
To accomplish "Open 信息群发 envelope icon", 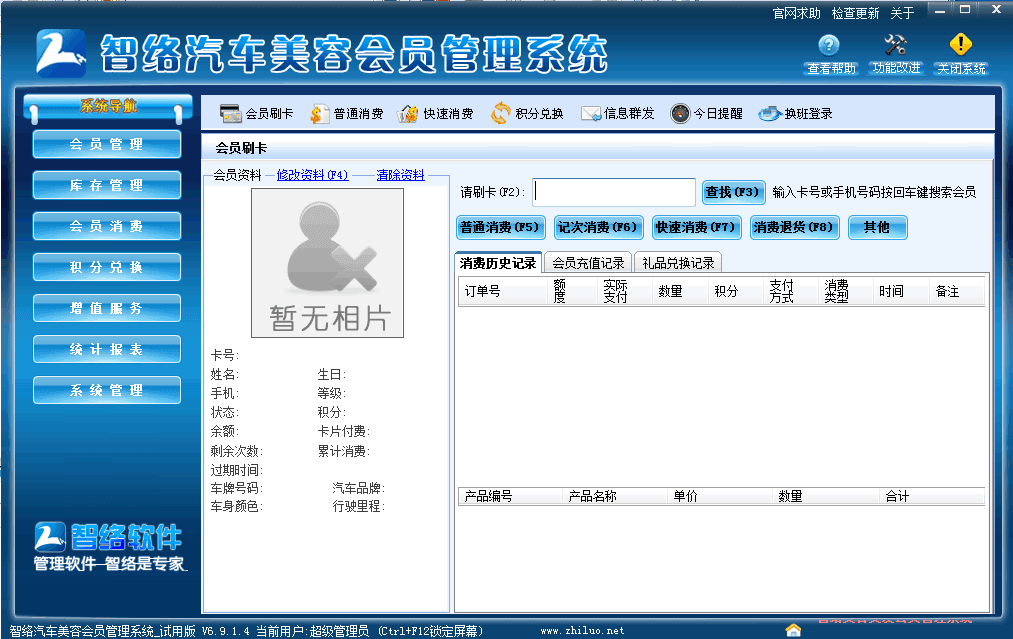I will [590, 114].
